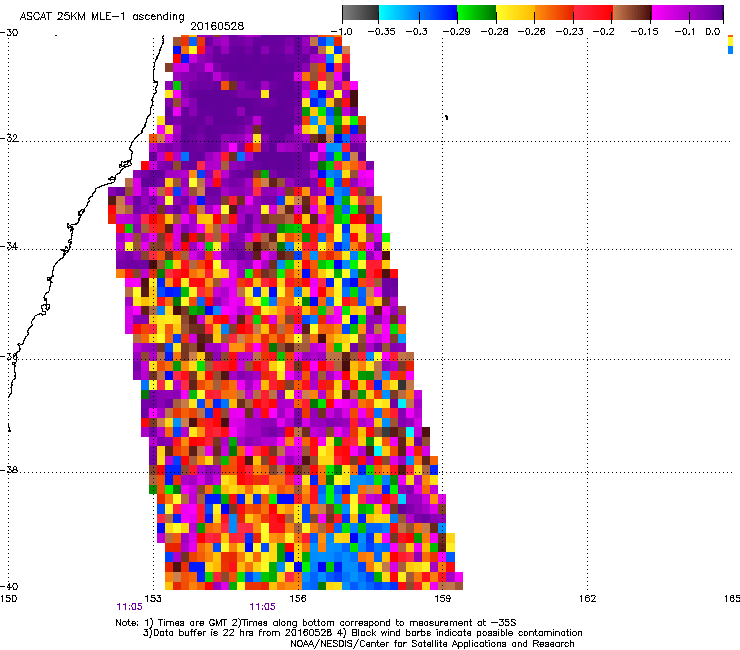The image size is (740, 650).
Task: Click the -34 latitude axis label
Action: [9, 246]
